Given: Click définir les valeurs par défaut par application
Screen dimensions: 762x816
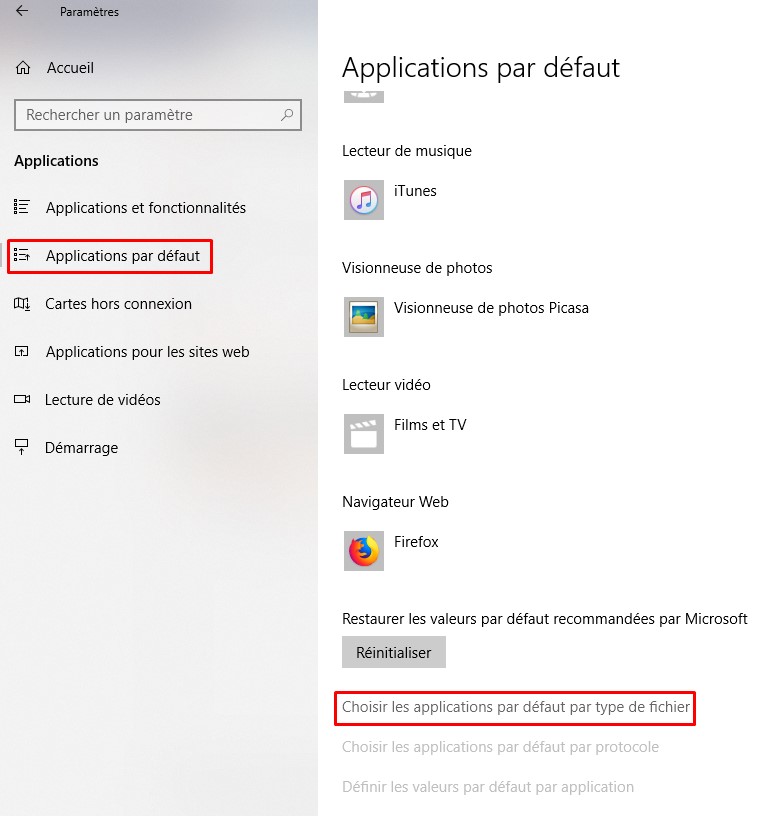Looking at the screenshot, I should [x=487, y=786].
